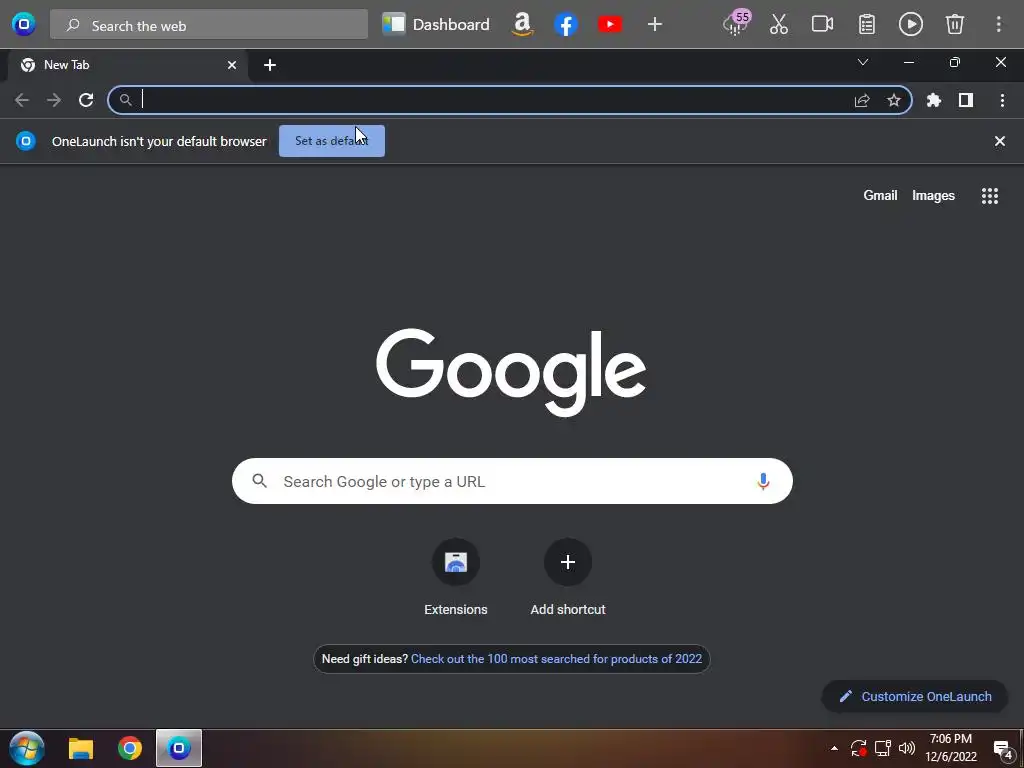Open the Extensions shortcut tile
The height and width of the screenshot is (768, 1024).
[456, 577]
